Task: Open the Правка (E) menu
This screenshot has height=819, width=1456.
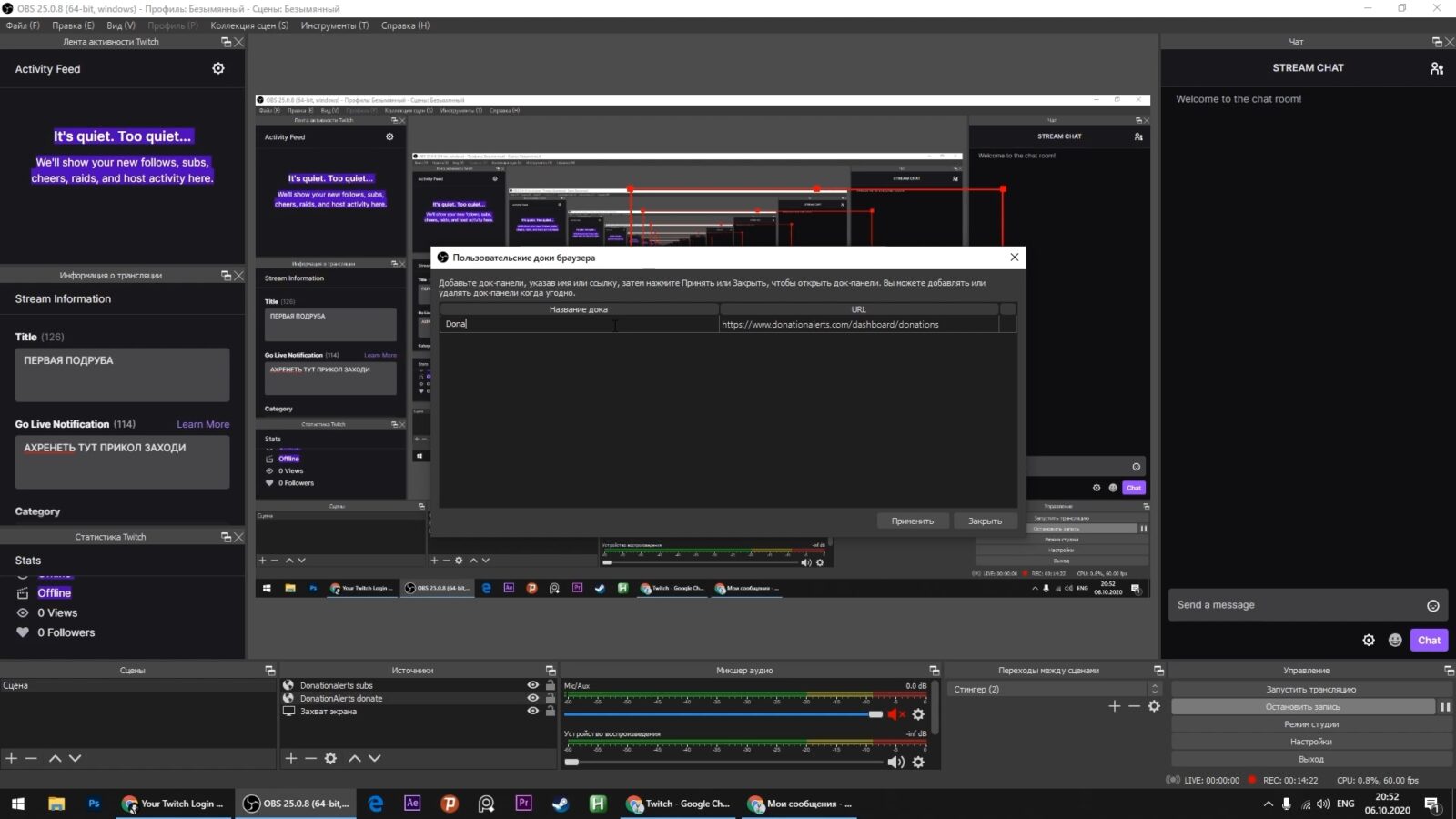Action: coord(73,25)
